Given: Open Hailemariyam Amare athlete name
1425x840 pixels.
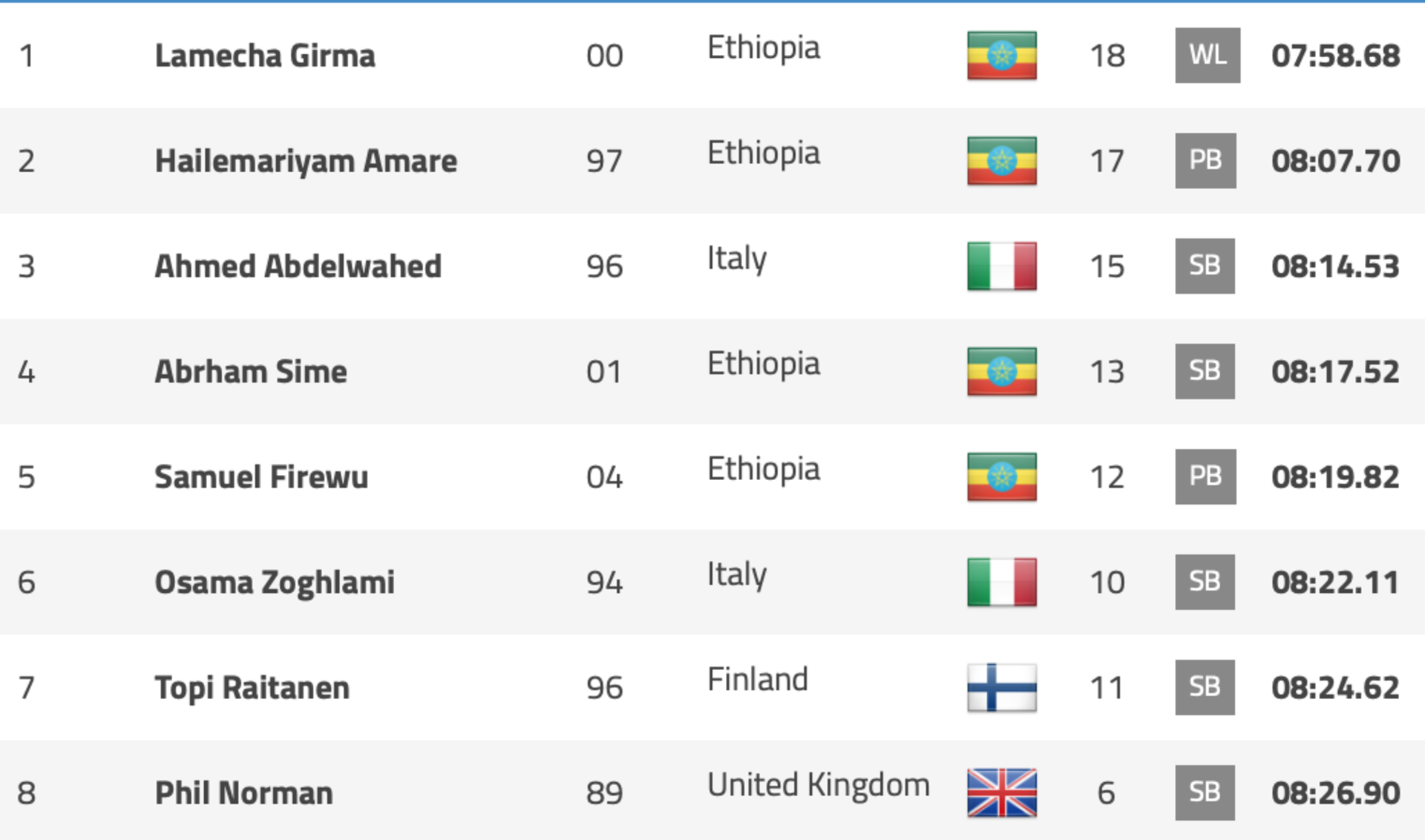Looking at the screenshot, I should (306, 162).
